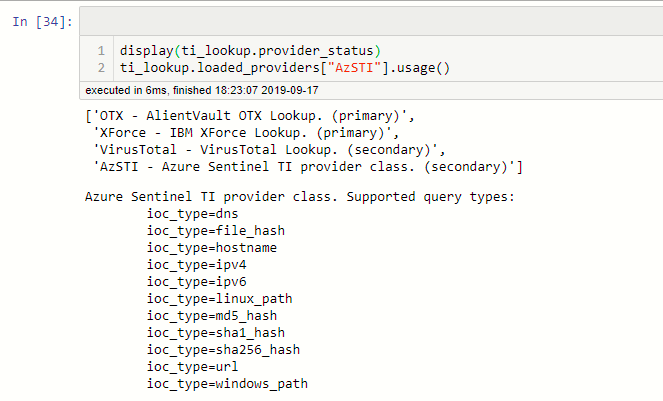
Task: Place cursor in display(ti_lookup.provider_status) code line
Action: pyautogui.click(x=250, y=50)
